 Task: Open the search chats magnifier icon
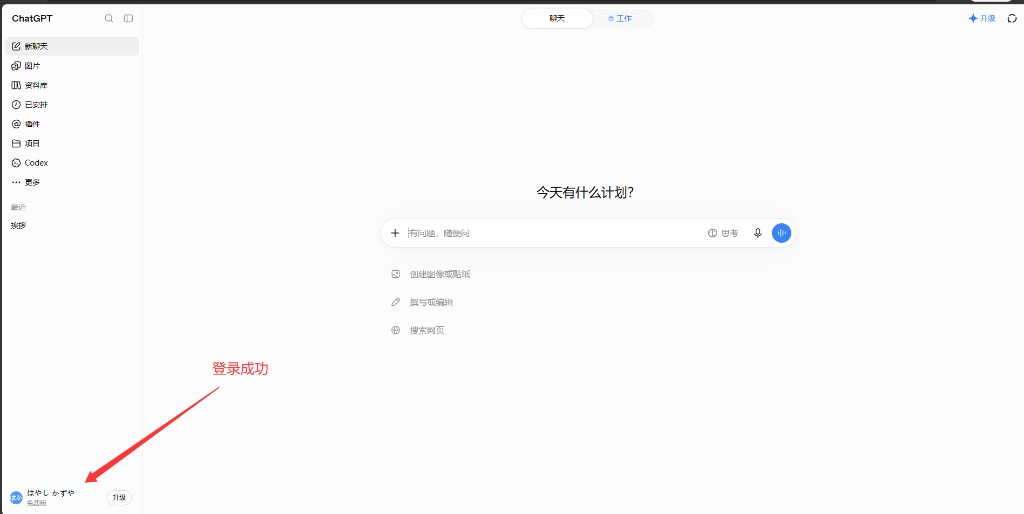(x=109, y=18)
